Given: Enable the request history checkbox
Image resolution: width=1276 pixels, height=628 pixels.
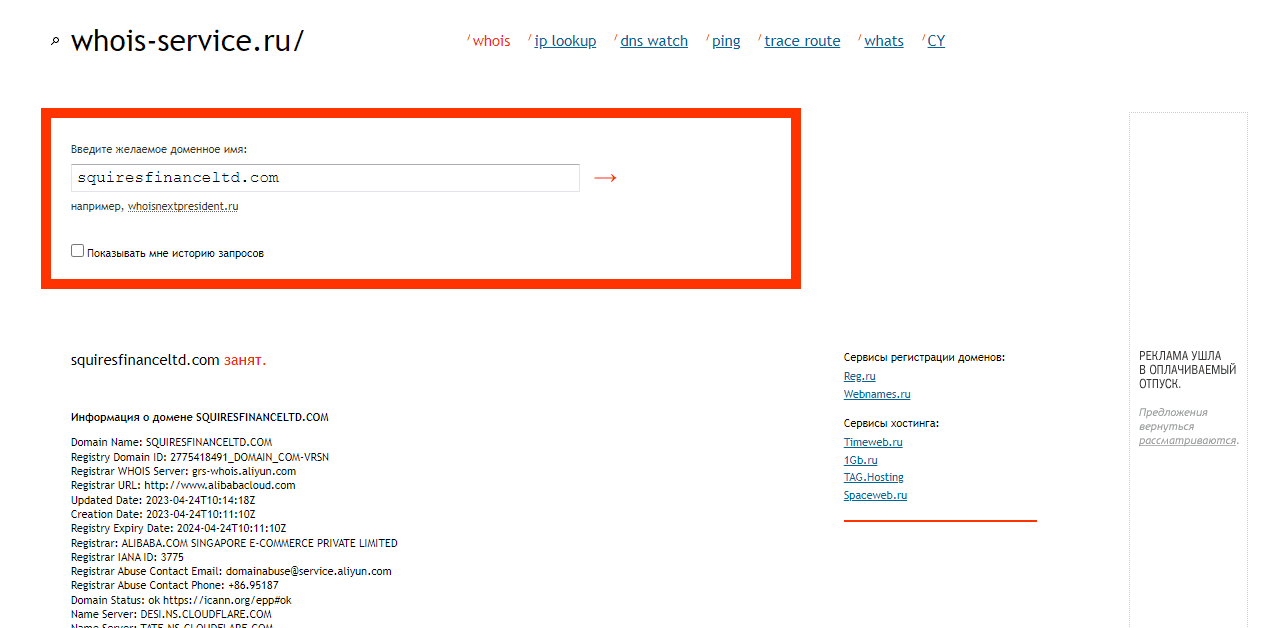Looking at the screenshot, I should (x=77, y=251).
